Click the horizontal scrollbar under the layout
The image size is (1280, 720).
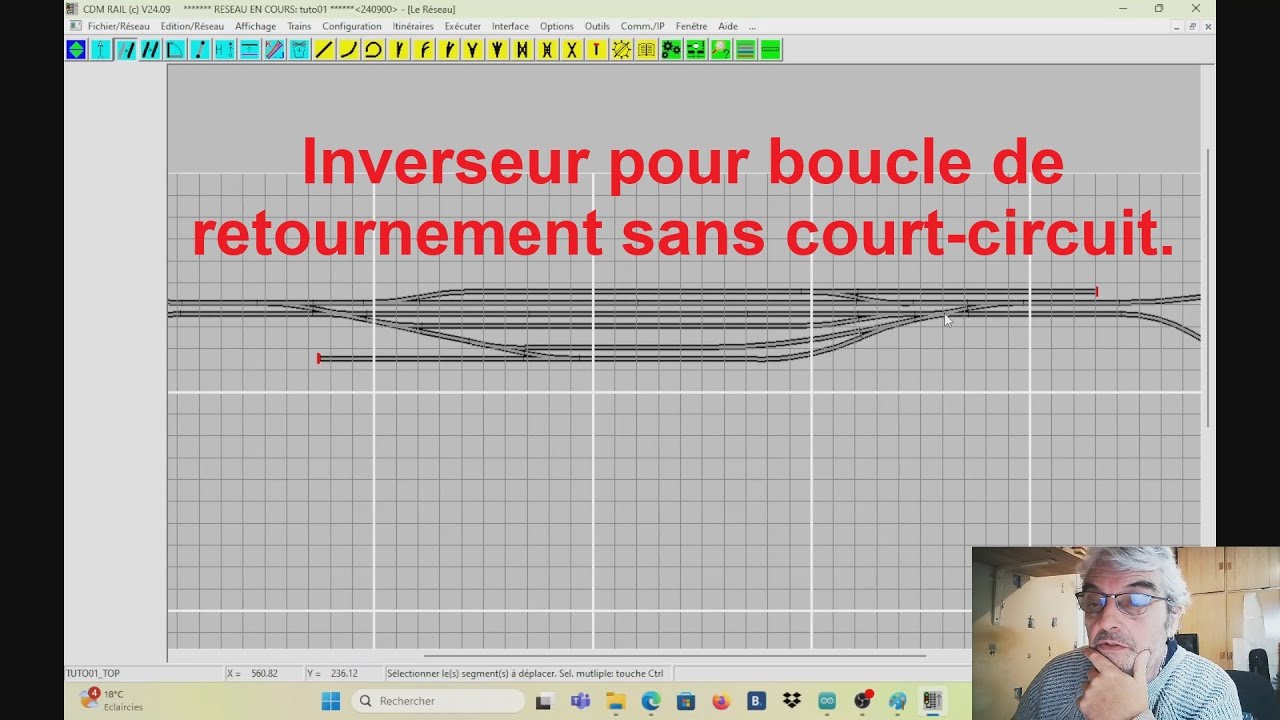coord(675,656)
